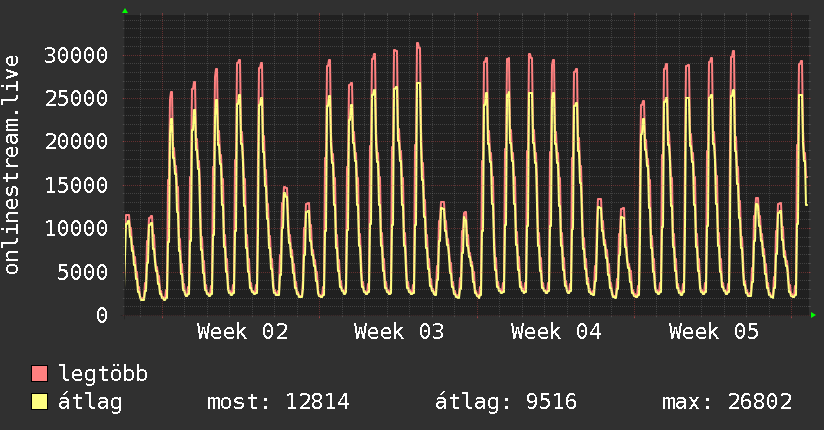Select the Week 05 axis label
Image resolution: width=824 pixels, height=430 pixels.
(x=714, y=332)
